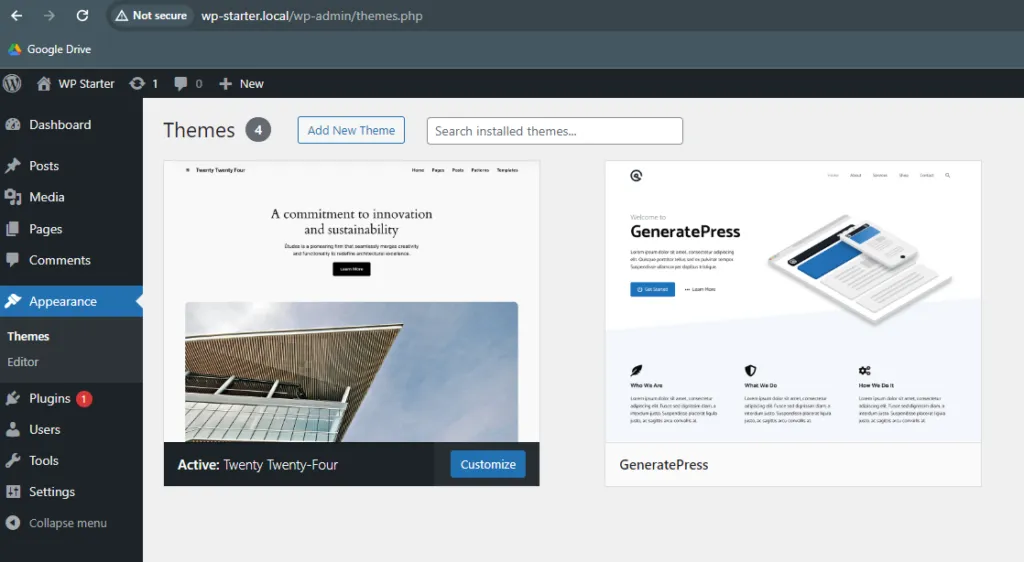1024x562 pixels.
Task: Click the Users person icon
Action: [12, 429]
